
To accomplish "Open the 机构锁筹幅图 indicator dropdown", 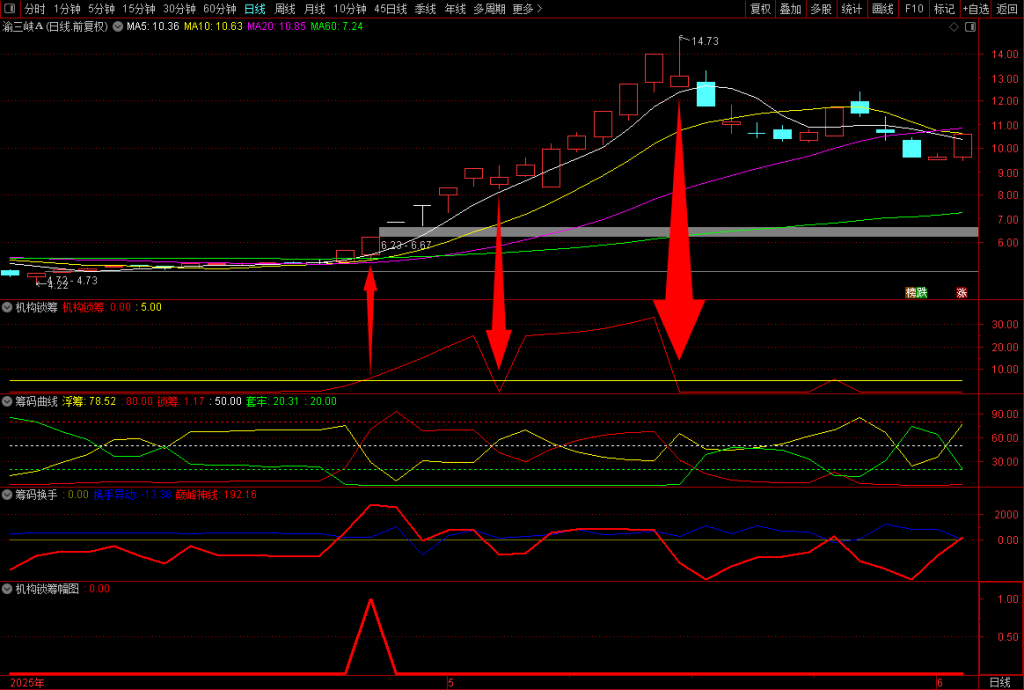I will [x=7, y=589].
